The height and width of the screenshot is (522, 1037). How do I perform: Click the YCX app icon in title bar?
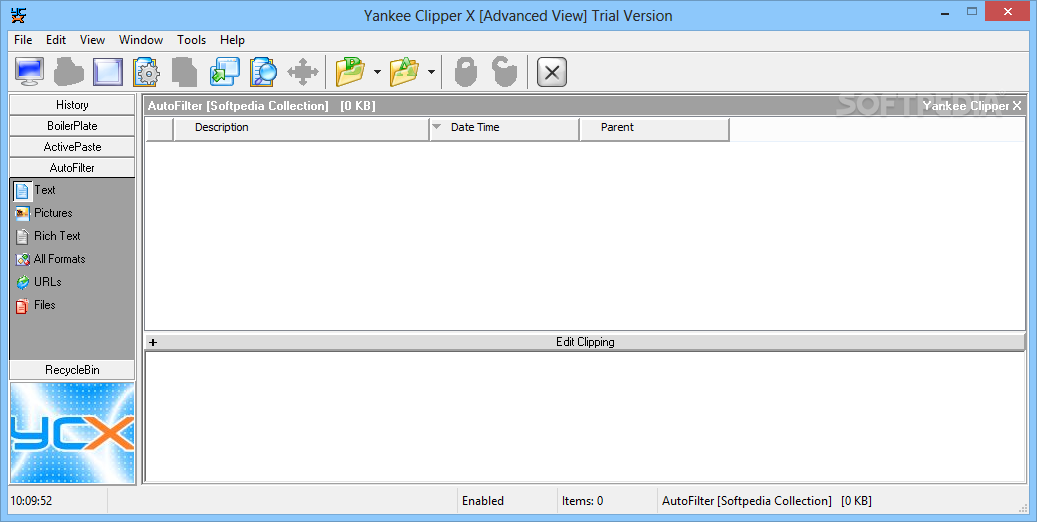(19, 15)
